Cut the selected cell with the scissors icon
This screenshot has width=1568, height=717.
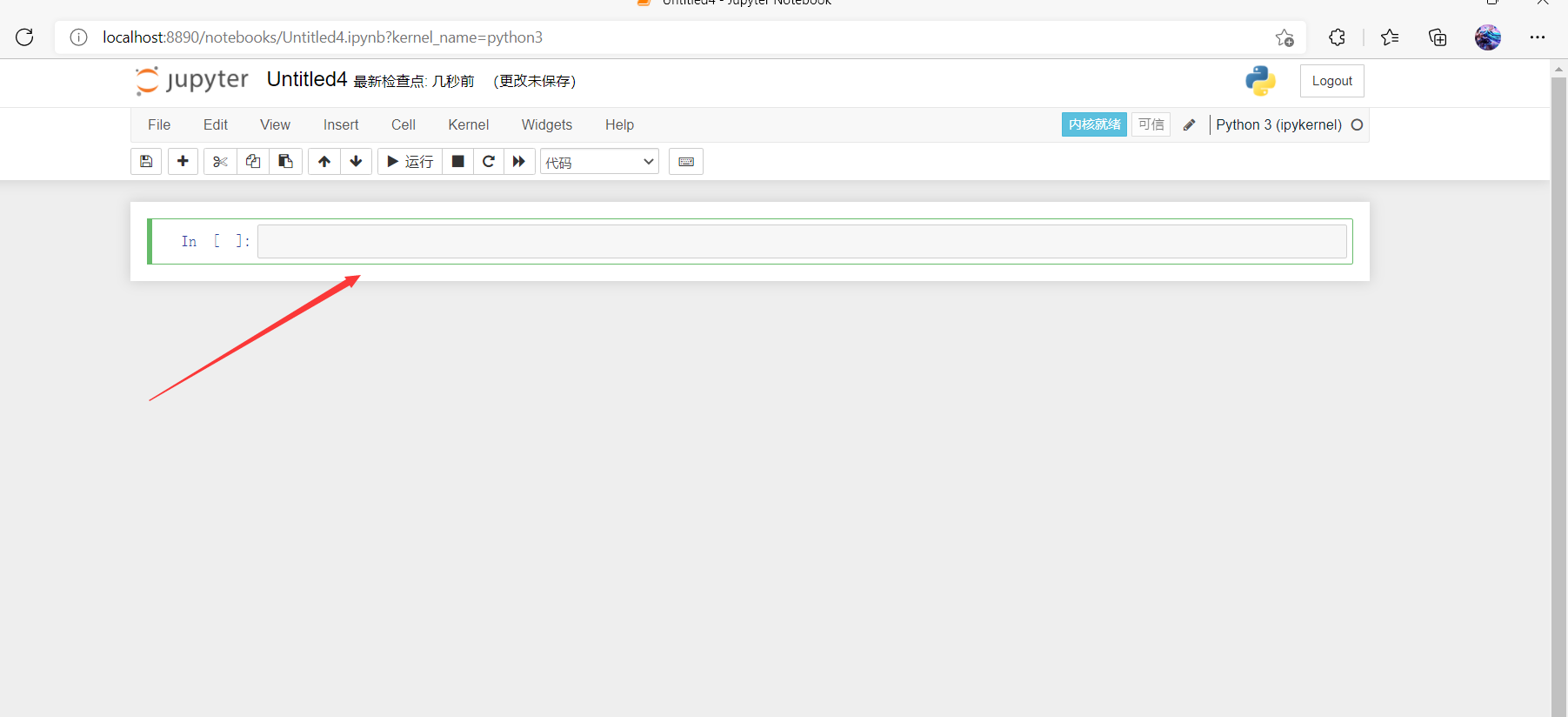tap(220, 162)
